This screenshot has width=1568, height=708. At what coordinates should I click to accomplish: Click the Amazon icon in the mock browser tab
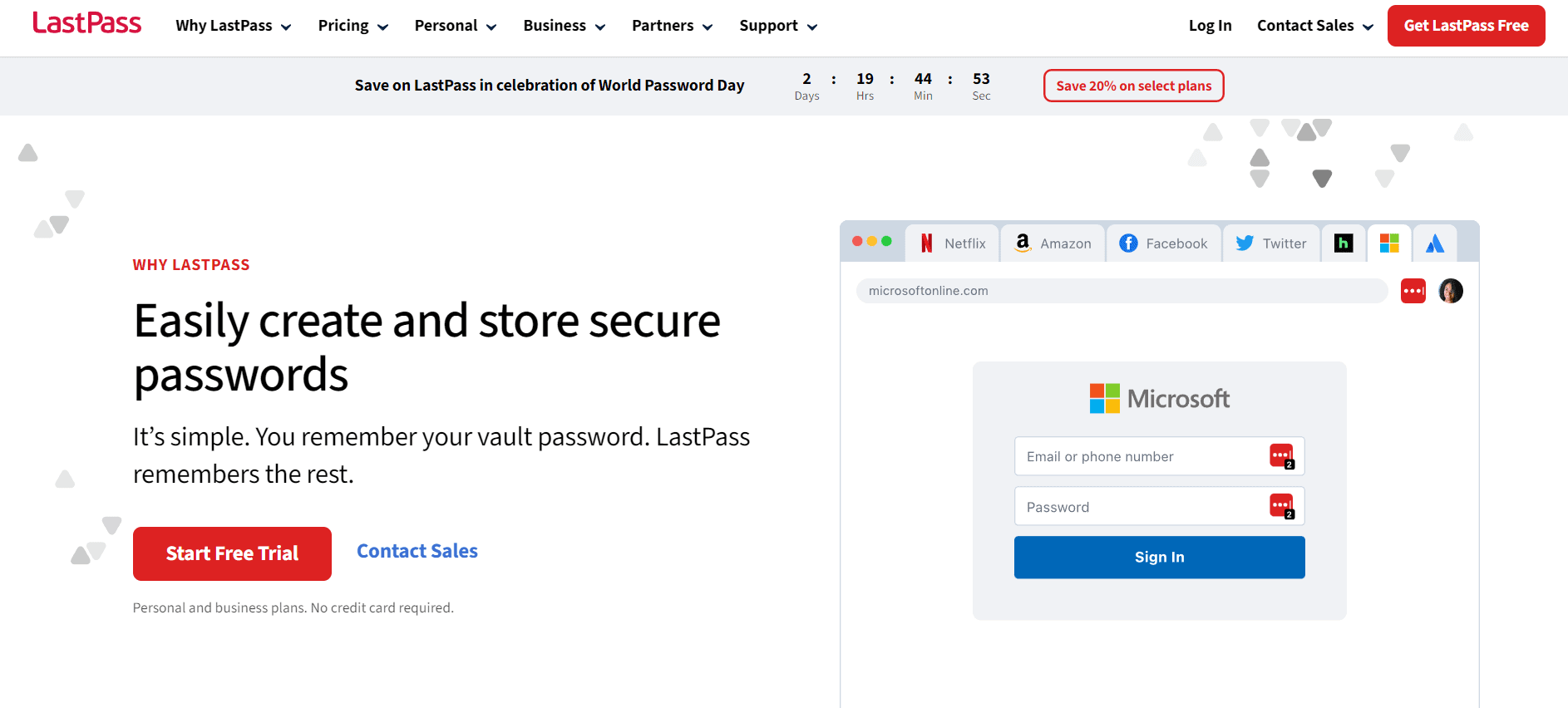click(x=1023, y=243)
